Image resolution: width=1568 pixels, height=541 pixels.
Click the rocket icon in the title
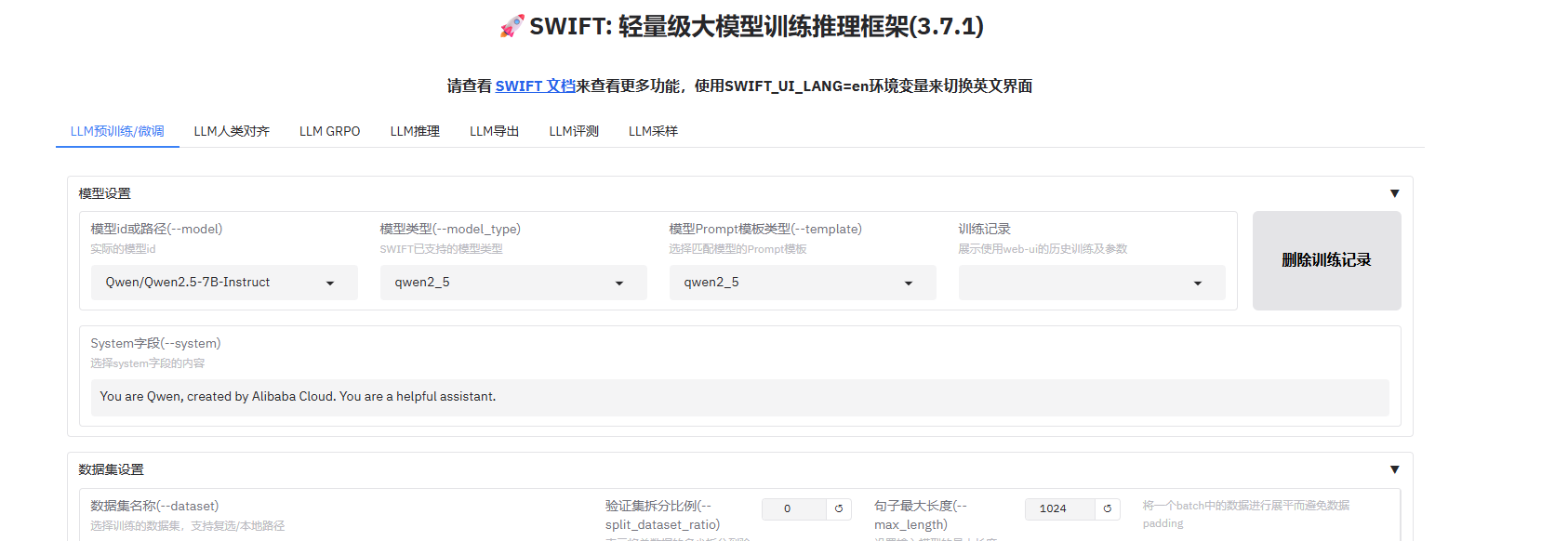click(512, 26)
